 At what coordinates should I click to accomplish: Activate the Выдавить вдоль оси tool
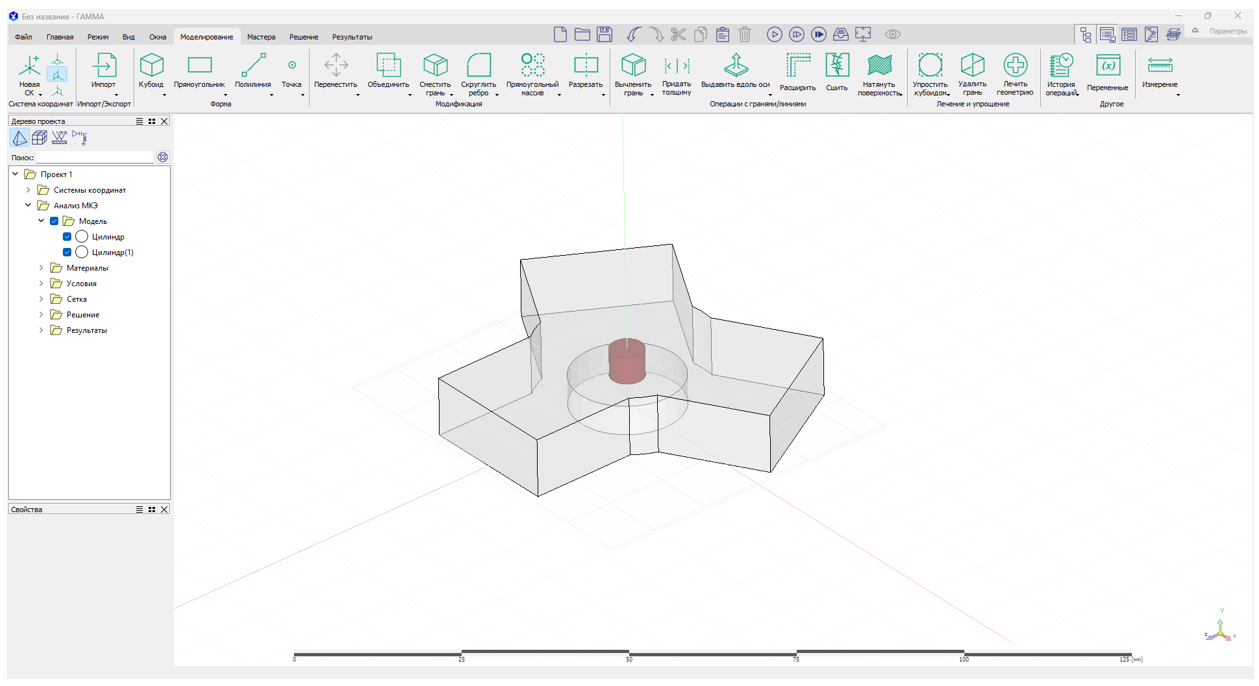pos(735,68)
